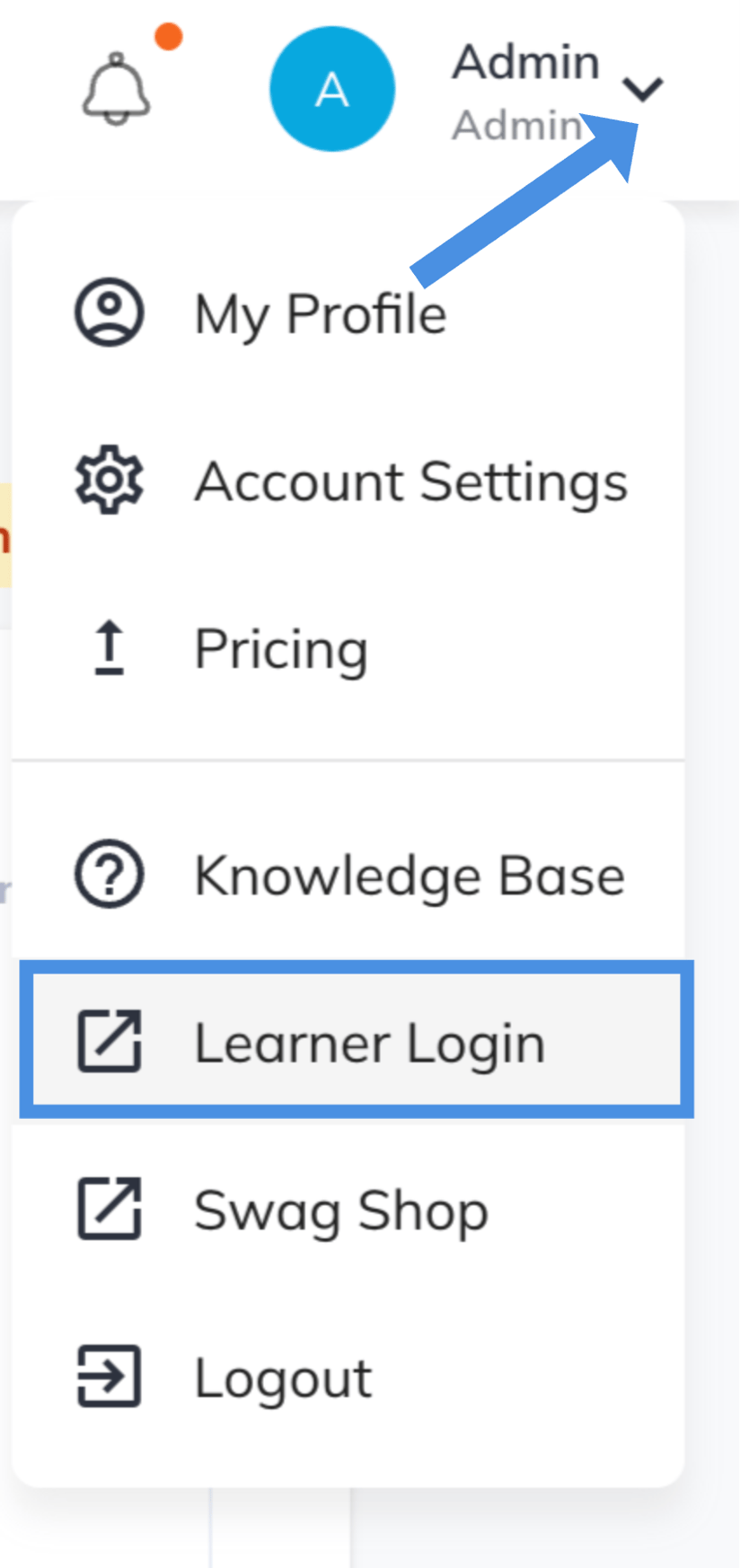
Task: Click the Account Settings gear icon
Action: click(x=109, y=480)
